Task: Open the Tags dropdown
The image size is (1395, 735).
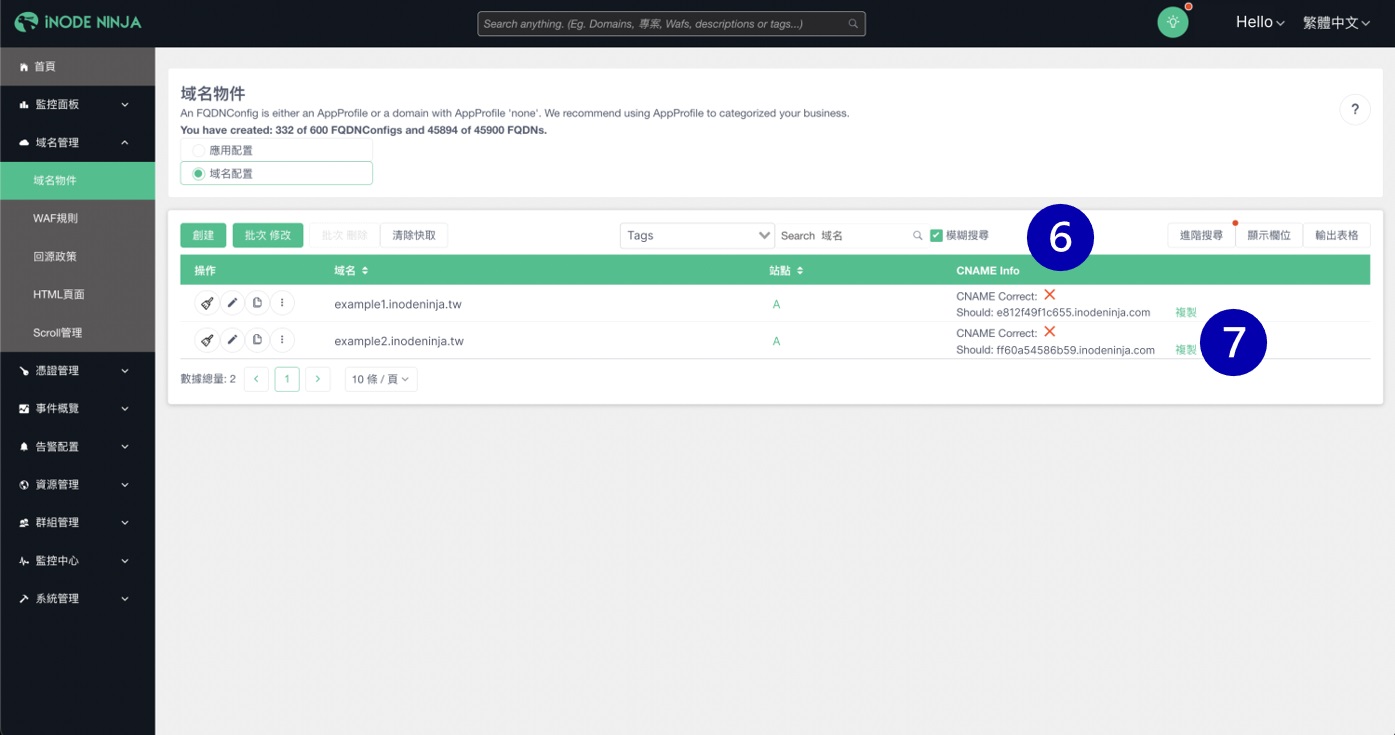Action: pos(697,235)
